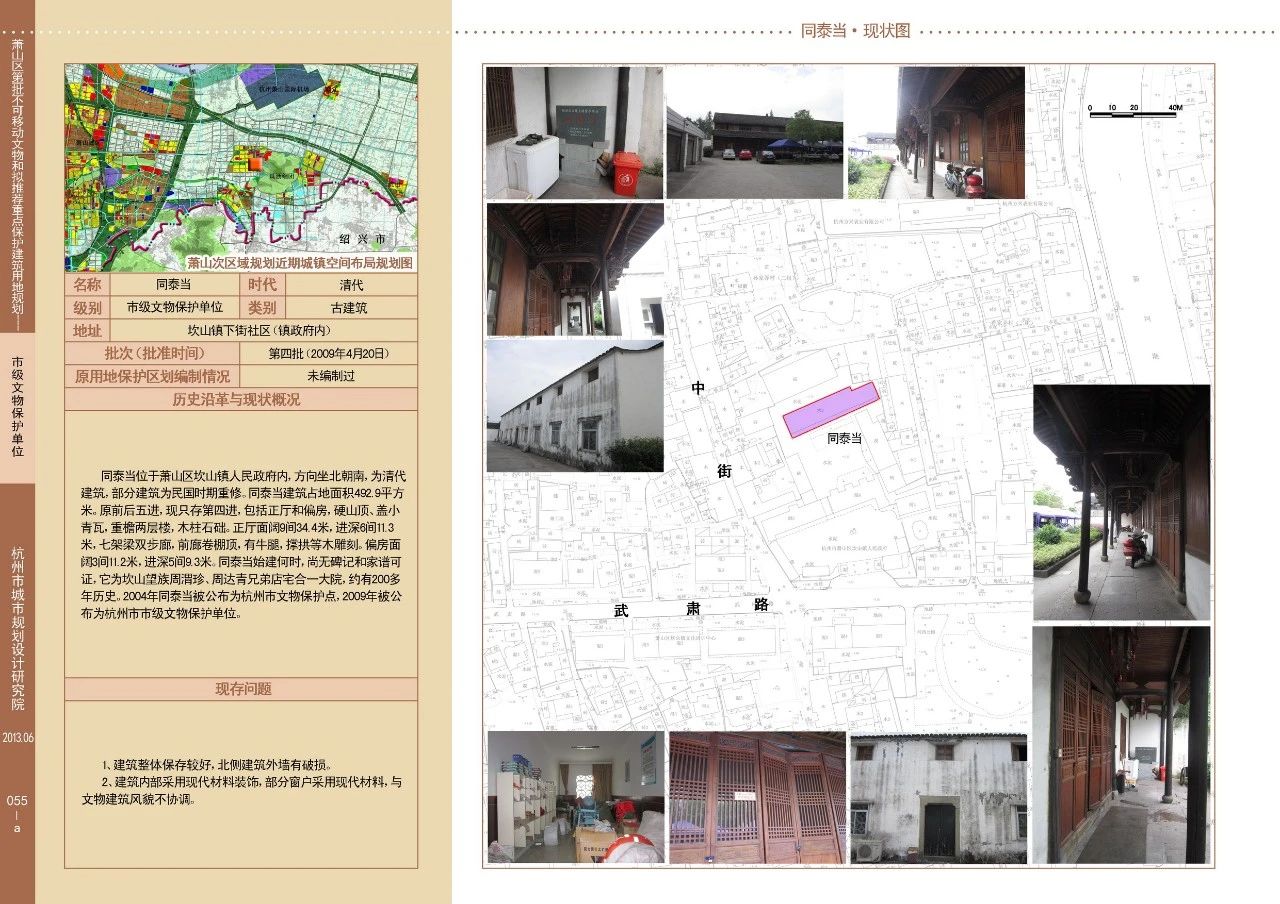The image size is (1280, 904).
Task: Open the wooden lattice doors close-up photo
Action: click(757, 797)
